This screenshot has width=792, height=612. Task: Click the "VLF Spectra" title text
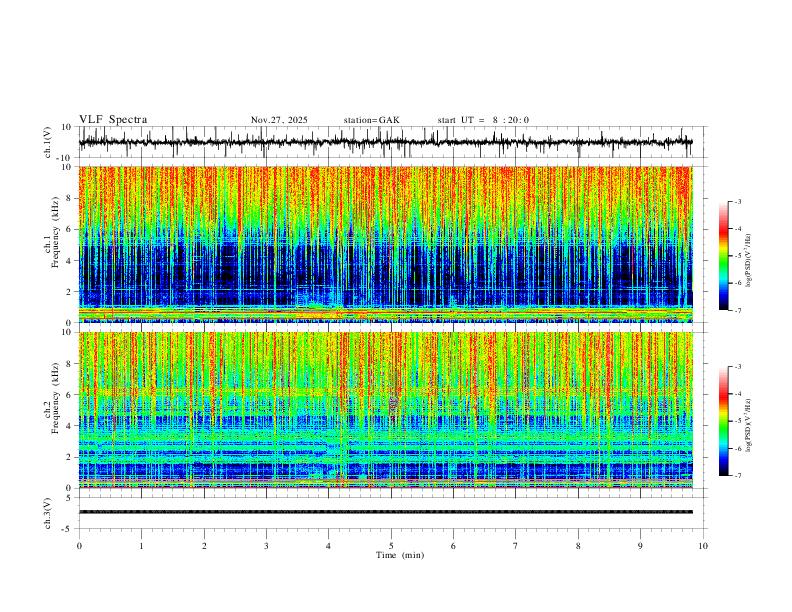pyautogui.click(x=113, y=120)
